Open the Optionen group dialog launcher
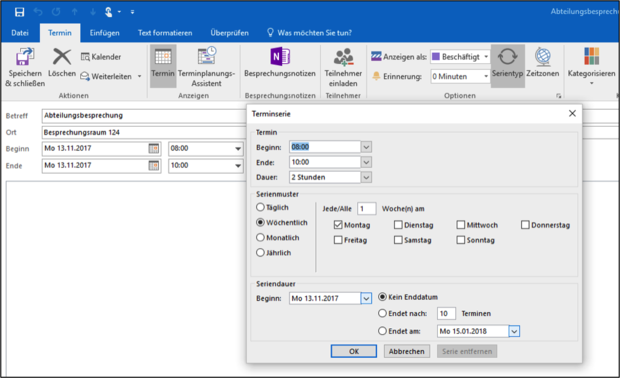The image size is (620, 378). click(559, 96)
